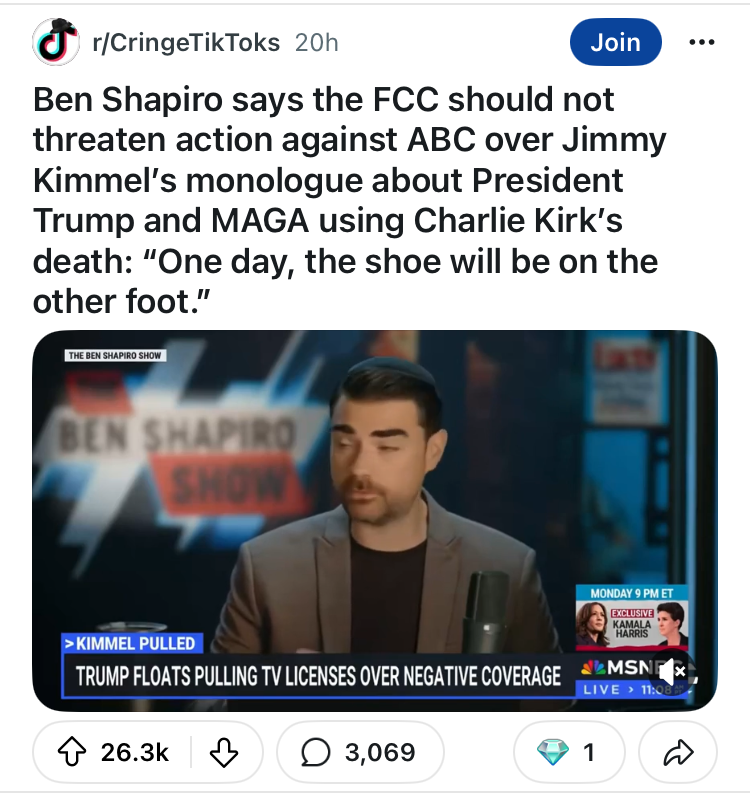Viewport: 750px width, 795px height.
Task: Go to the r/CringeTikToks subreddit name
Action: tap(187, 42)
